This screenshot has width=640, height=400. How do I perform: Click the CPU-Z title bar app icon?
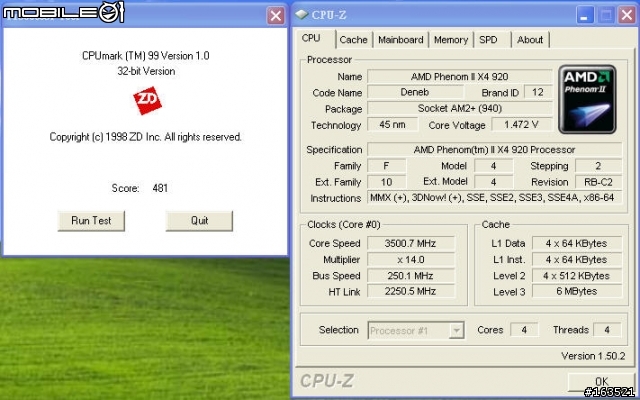click(x=302, y=15)
